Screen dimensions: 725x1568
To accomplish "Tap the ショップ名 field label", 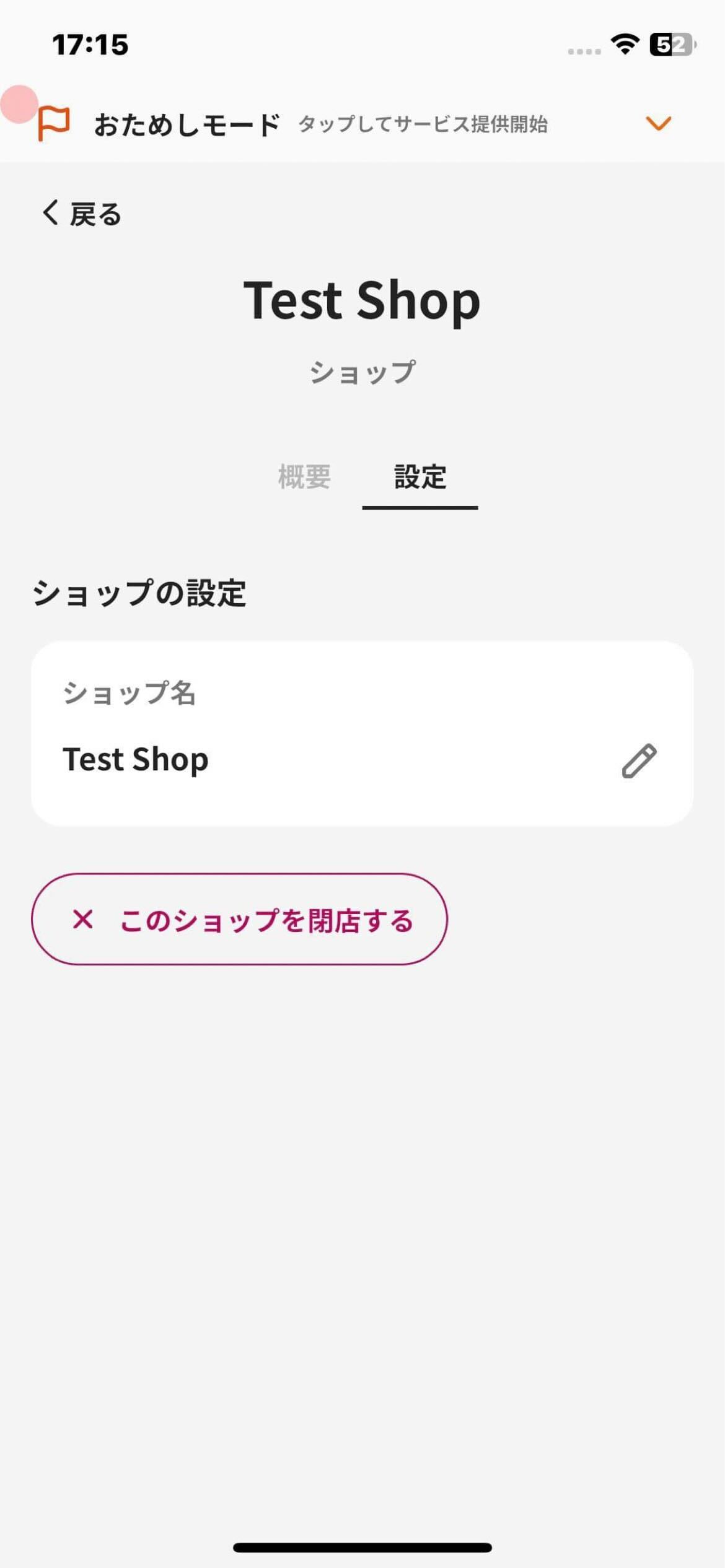I will pyautogui.click(x=130, y=693).
